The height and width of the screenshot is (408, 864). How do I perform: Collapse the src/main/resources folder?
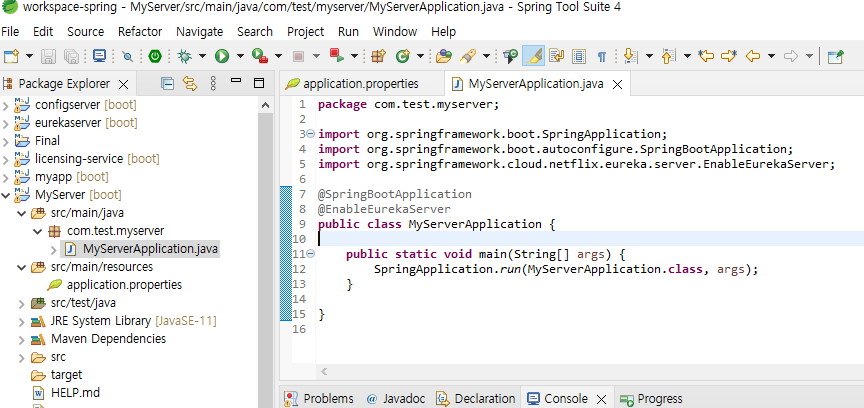(21, 267)
